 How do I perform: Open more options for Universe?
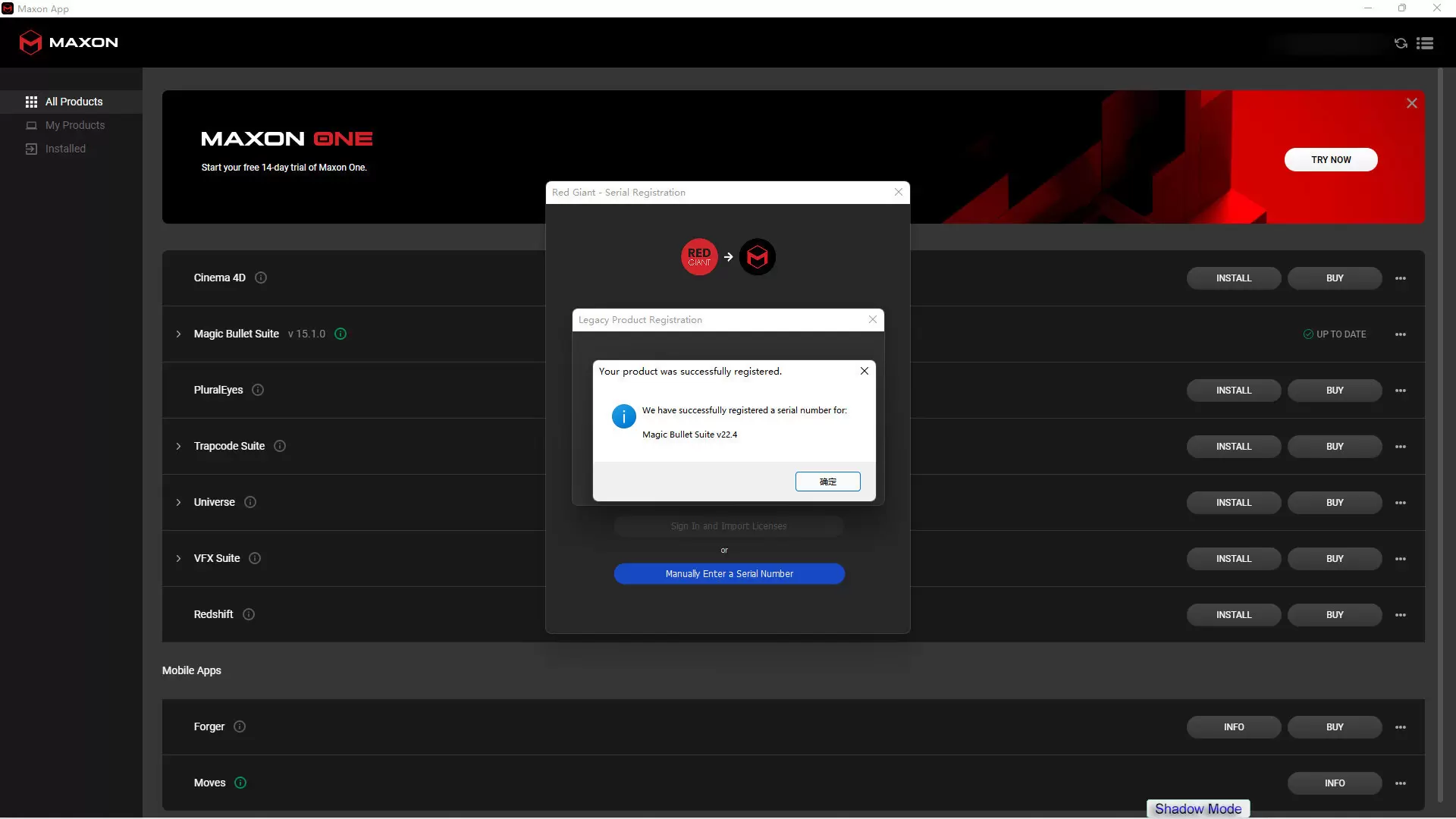click(1401, 503)
